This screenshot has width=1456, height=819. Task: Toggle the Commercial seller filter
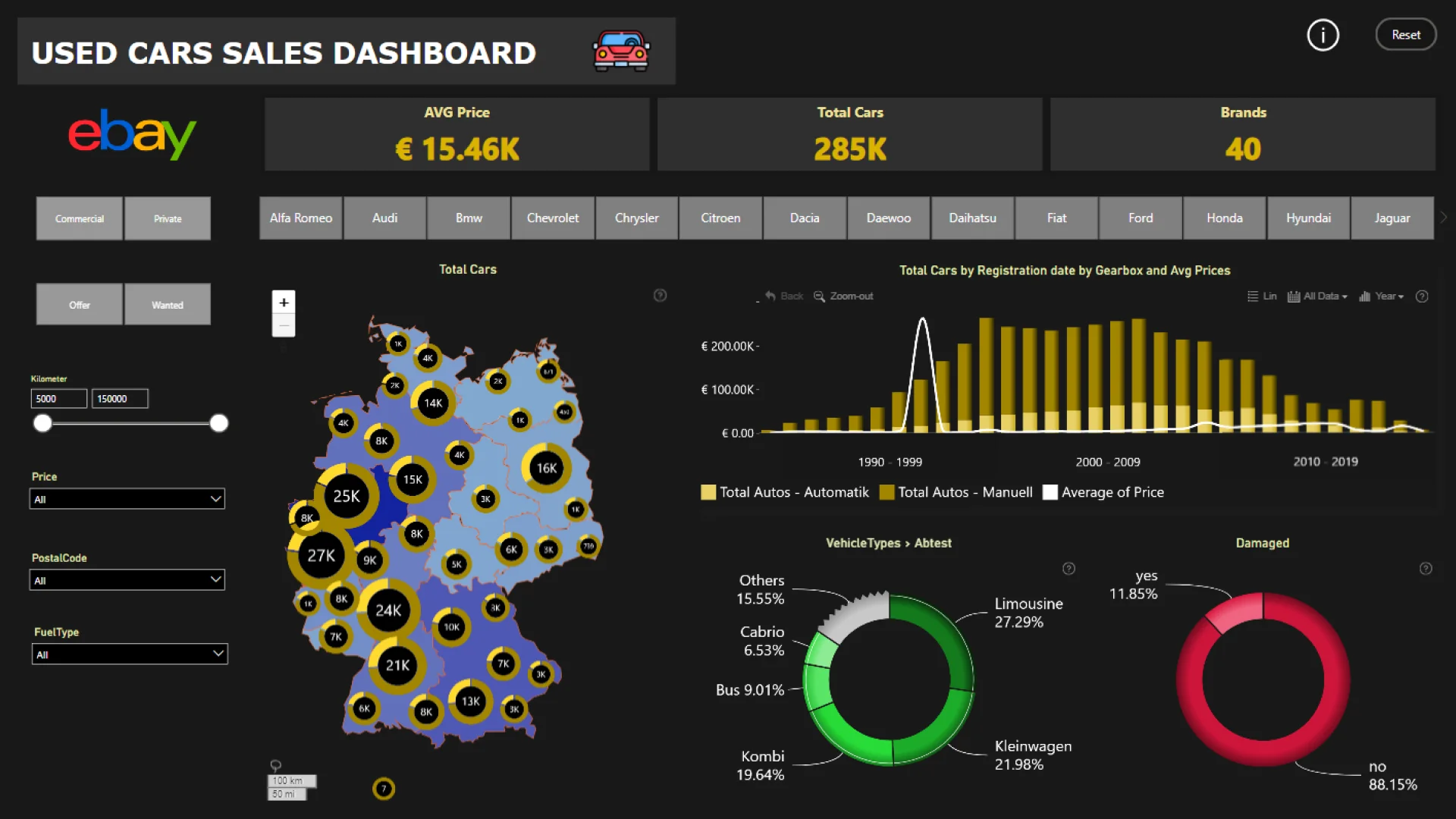79,218
